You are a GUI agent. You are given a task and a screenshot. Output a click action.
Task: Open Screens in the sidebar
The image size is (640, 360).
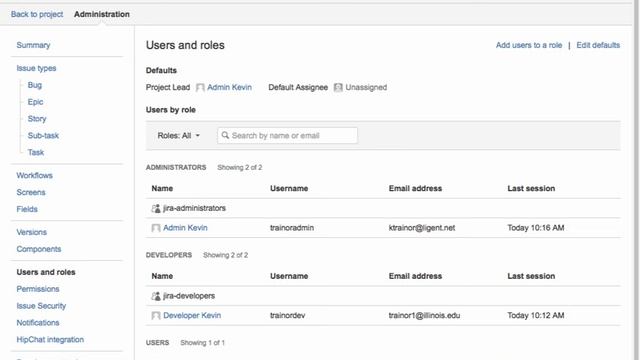tap(31, 192)
